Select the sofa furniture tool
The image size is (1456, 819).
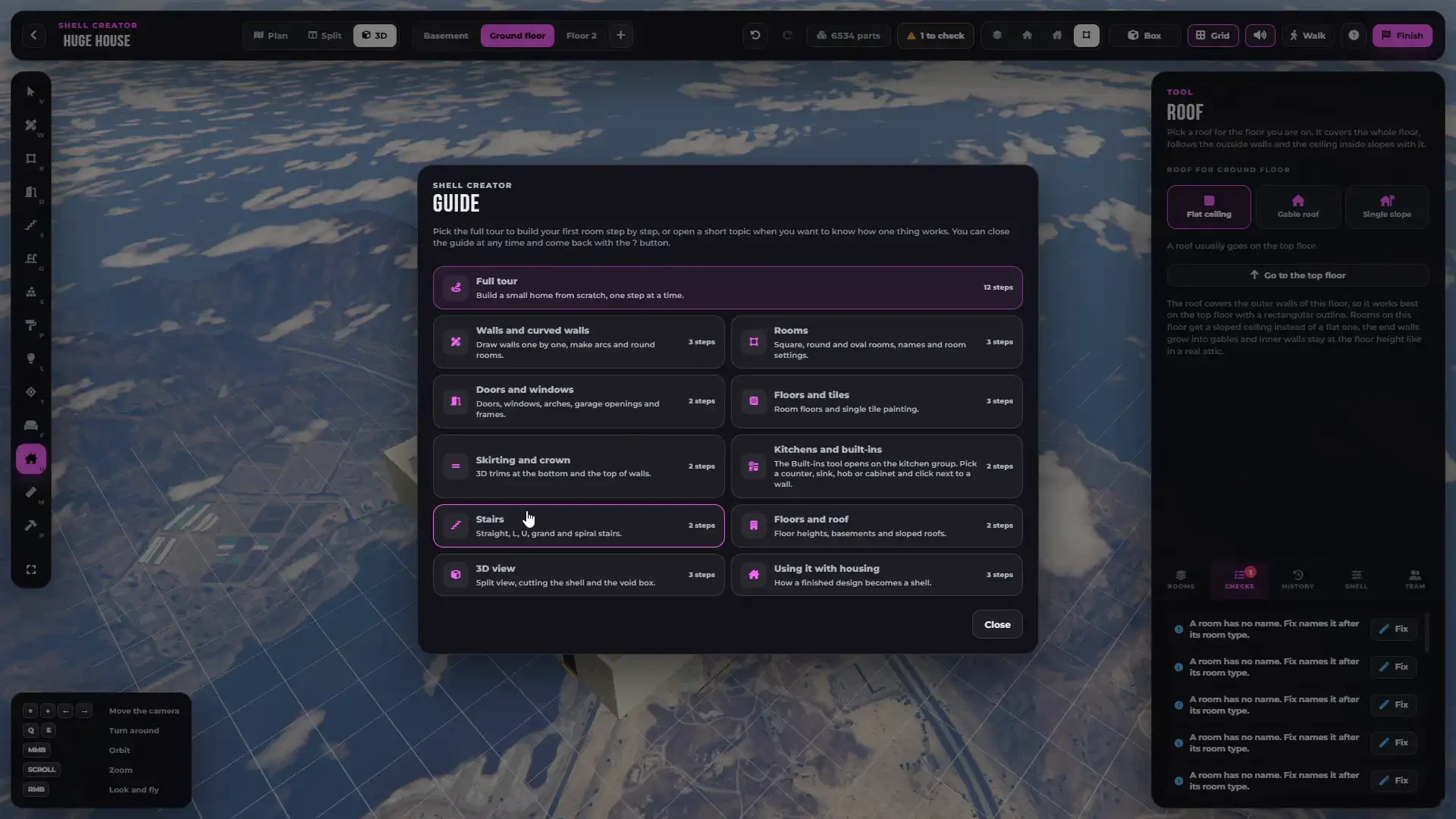31,425
